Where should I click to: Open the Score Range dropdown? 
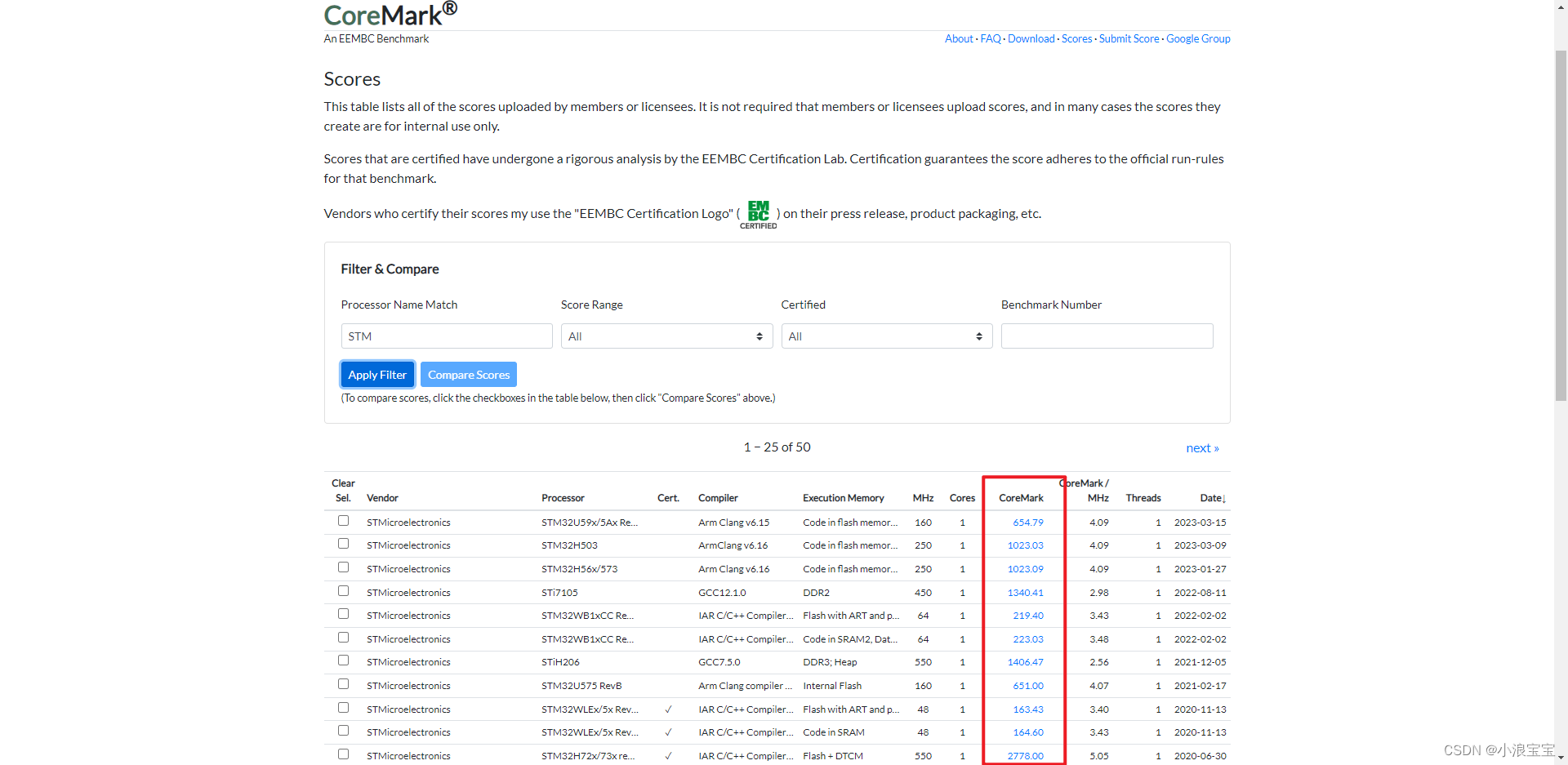[x=666, y=336]
